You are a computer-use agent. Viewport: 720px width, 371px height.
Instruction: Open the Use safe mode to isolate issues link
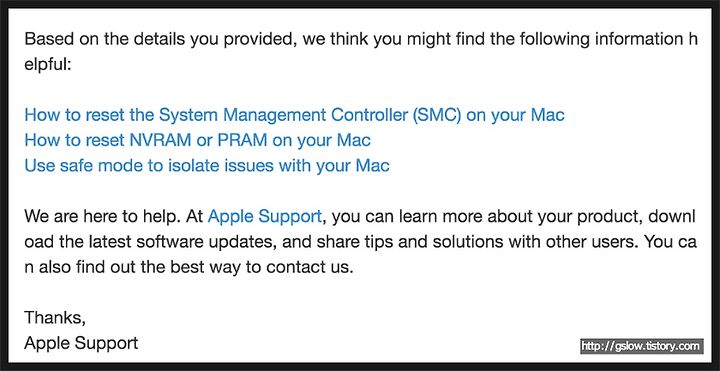207,165
